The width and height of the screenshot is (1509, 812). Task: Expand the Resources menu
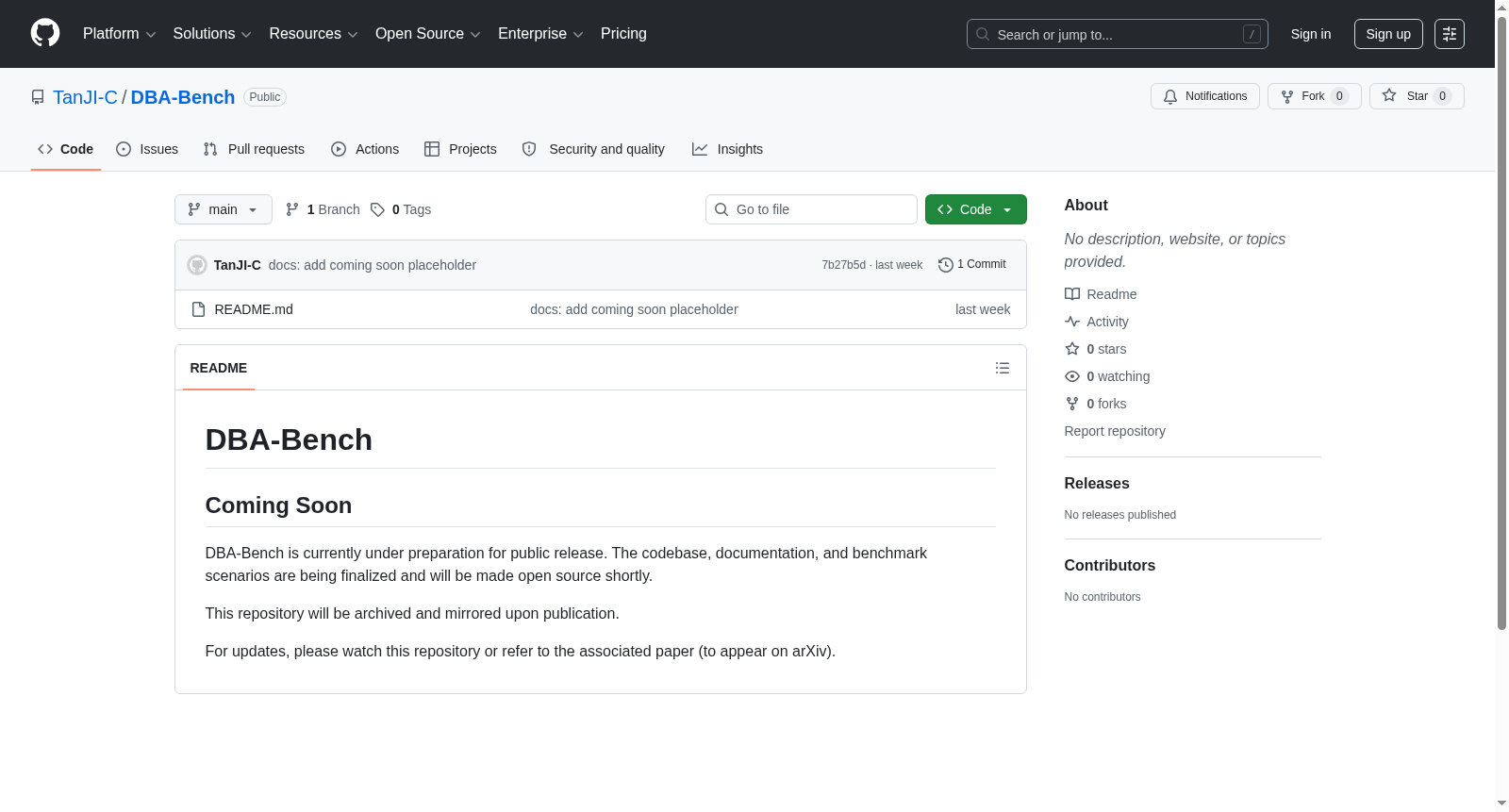[313, 34]
